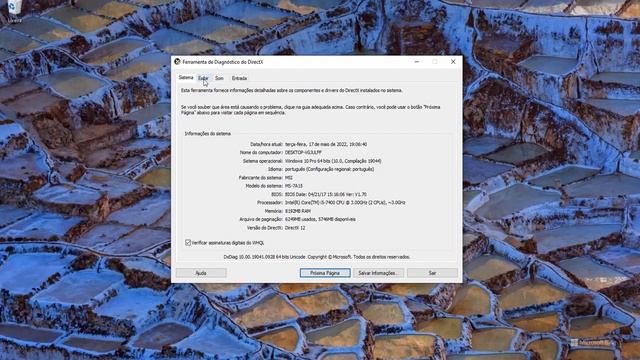640x360 pixels.
Task: Toggle the WHQL digital signatures checkbox
Action: [188, 242]
